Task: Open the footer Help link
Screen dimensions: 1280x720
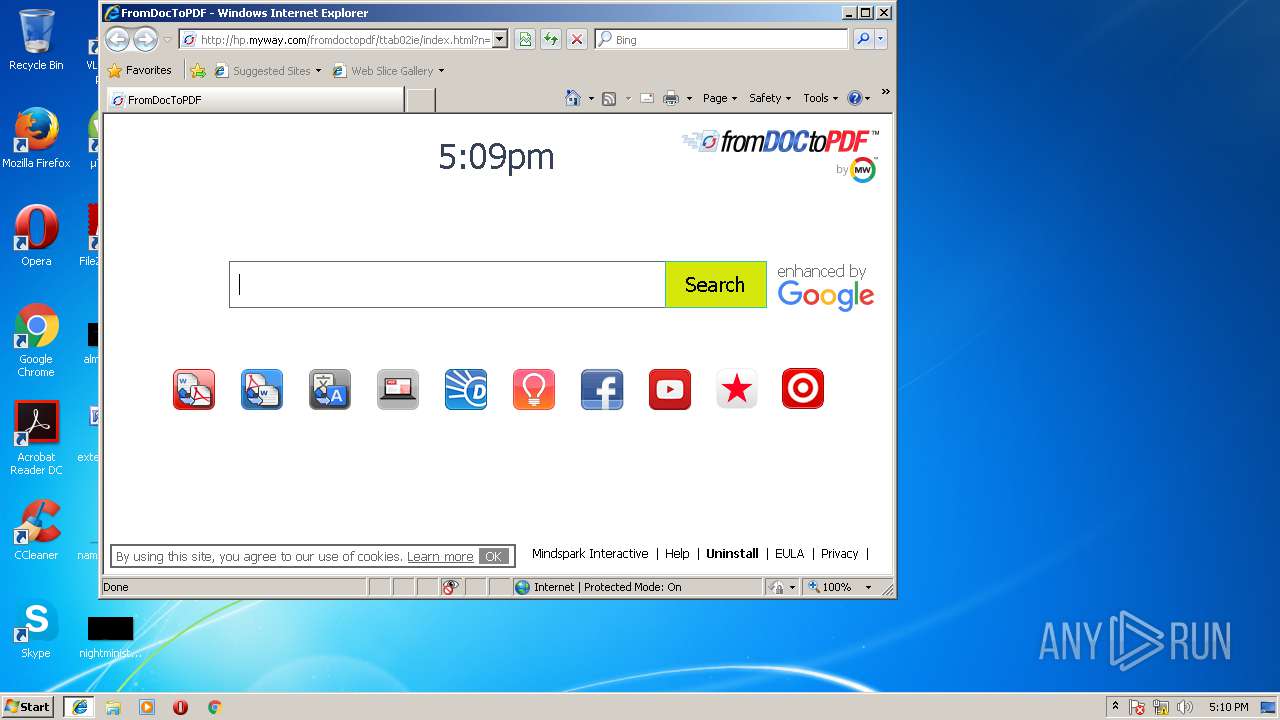Action: point(677,554)
